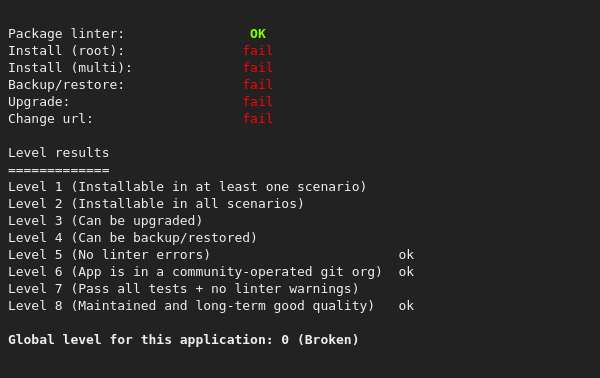Click the Global level Broken summary line

[183, 340]
